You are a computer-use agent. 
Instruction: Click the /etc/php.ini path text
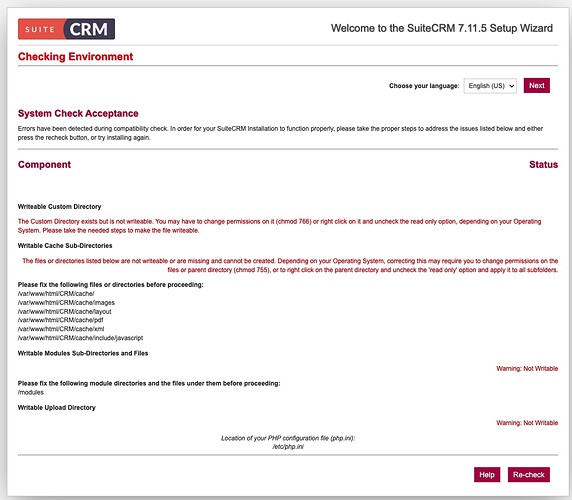pos(288,447)
